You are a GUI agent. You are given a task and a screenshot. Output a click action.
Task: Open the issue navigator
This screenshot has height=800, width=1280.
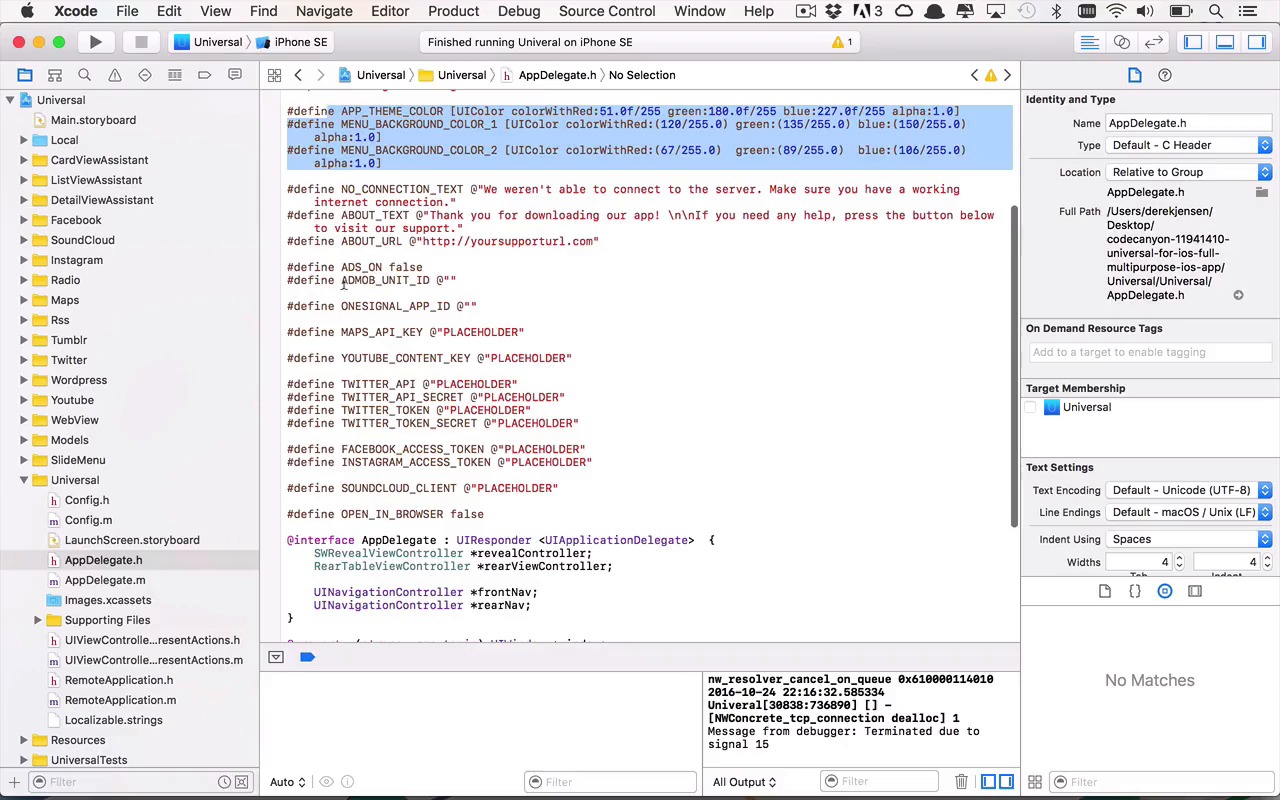115,75
